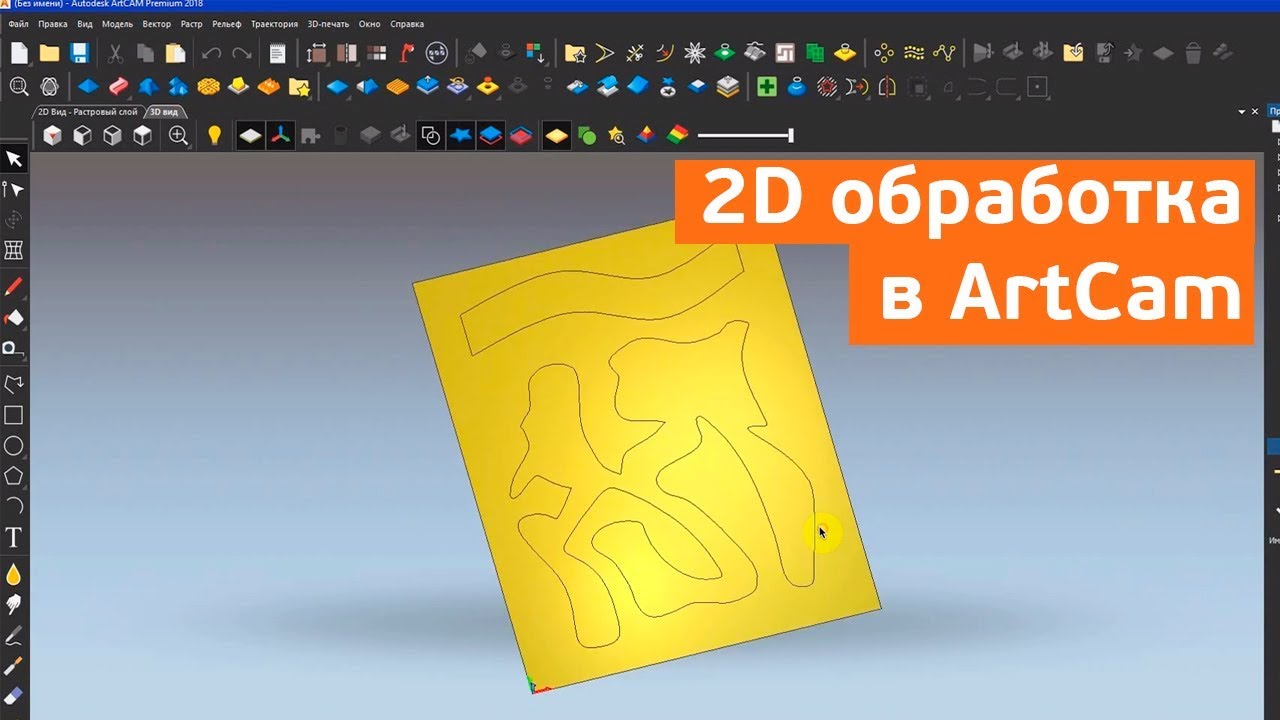This screenshot has width=1280, height=720.
Task: Open the Файл menu
Action: (x=18, y=24)
